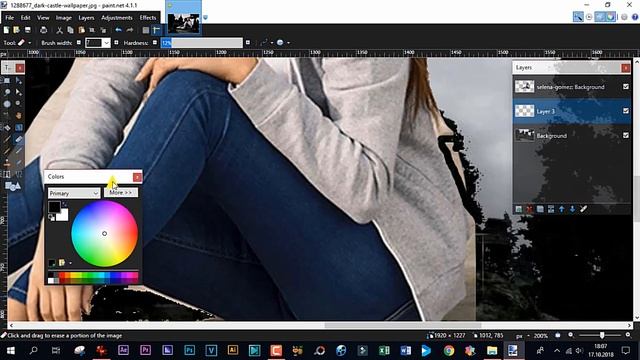Toggle visibility checkbox of the Background layer
The width and height of the screenshot is (640, 360).
pos(626,135)
